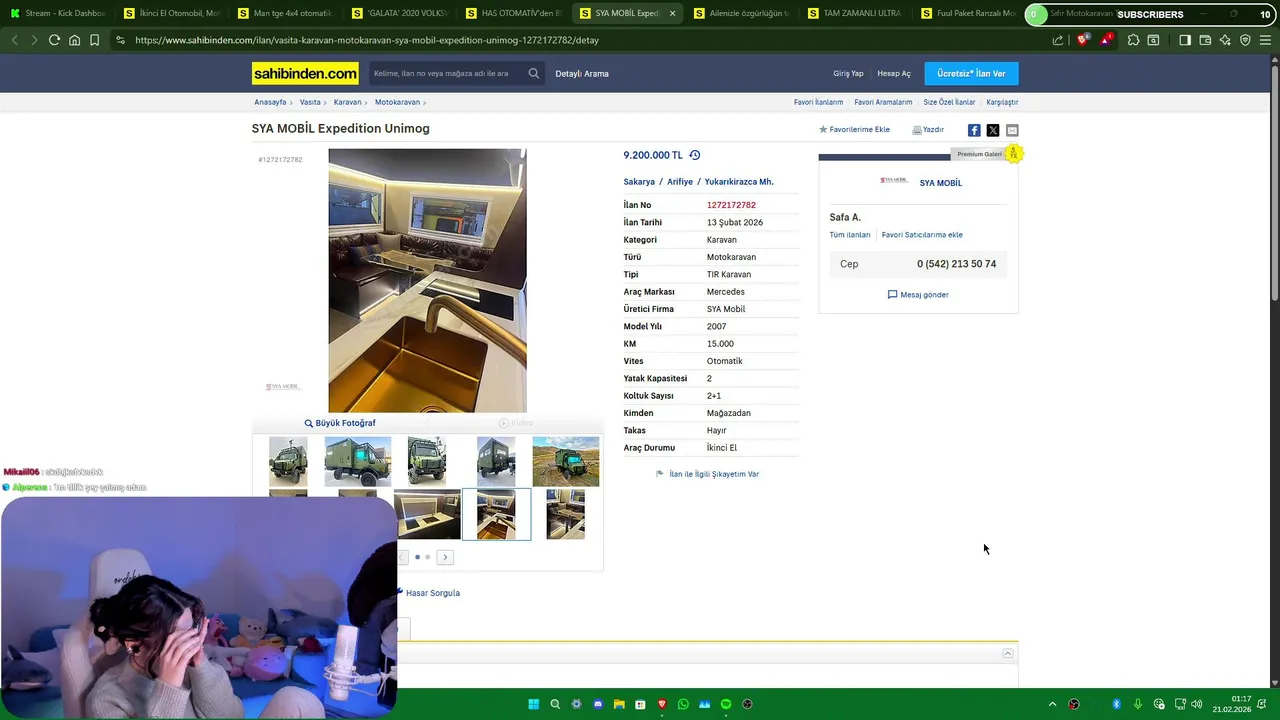Click the browser back arrow
Image resolution: width=1280 pixels, height=720 pixels.
[14, 40]
